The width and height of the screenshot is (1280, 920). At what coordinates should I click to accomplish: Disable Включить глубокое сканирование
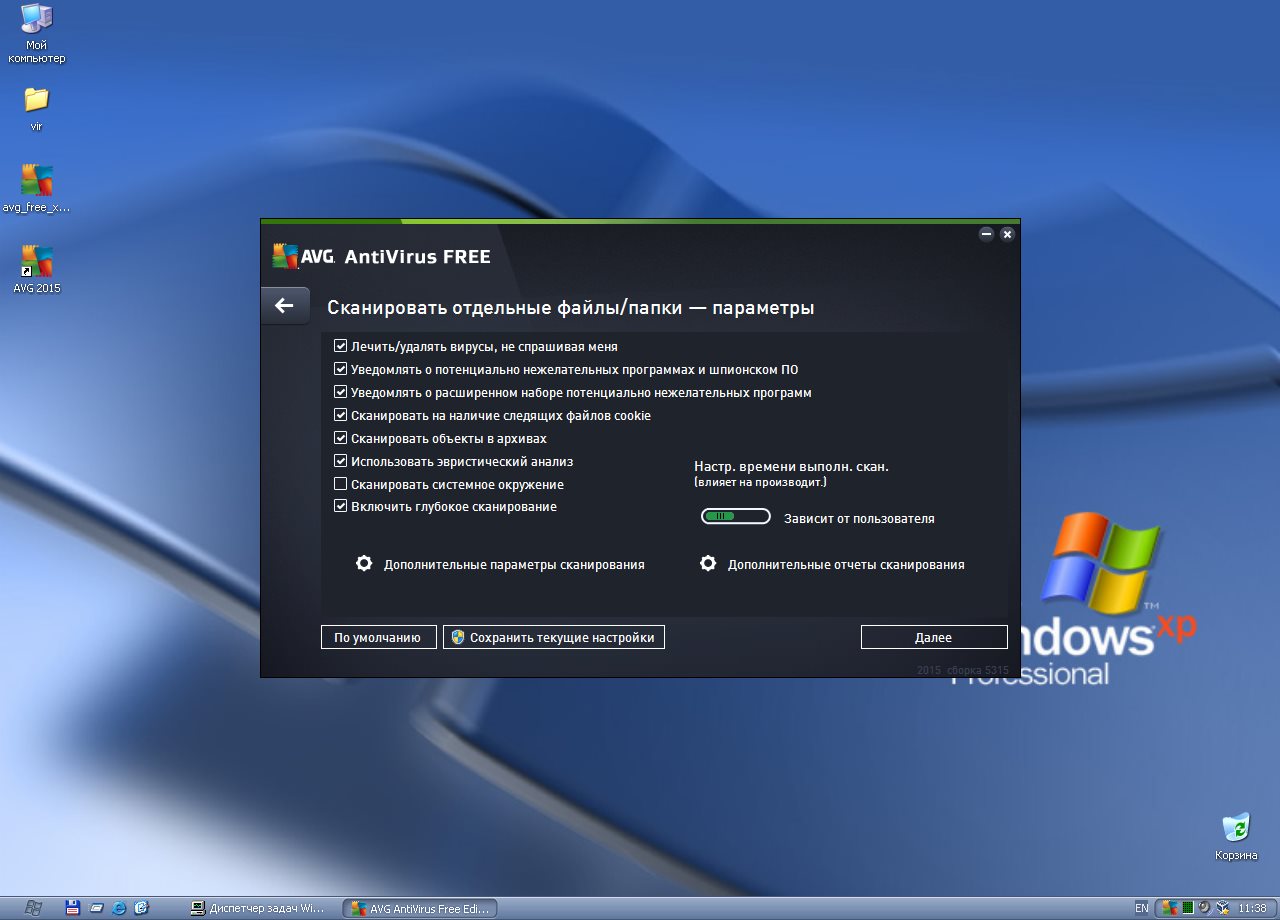[340, 507]
